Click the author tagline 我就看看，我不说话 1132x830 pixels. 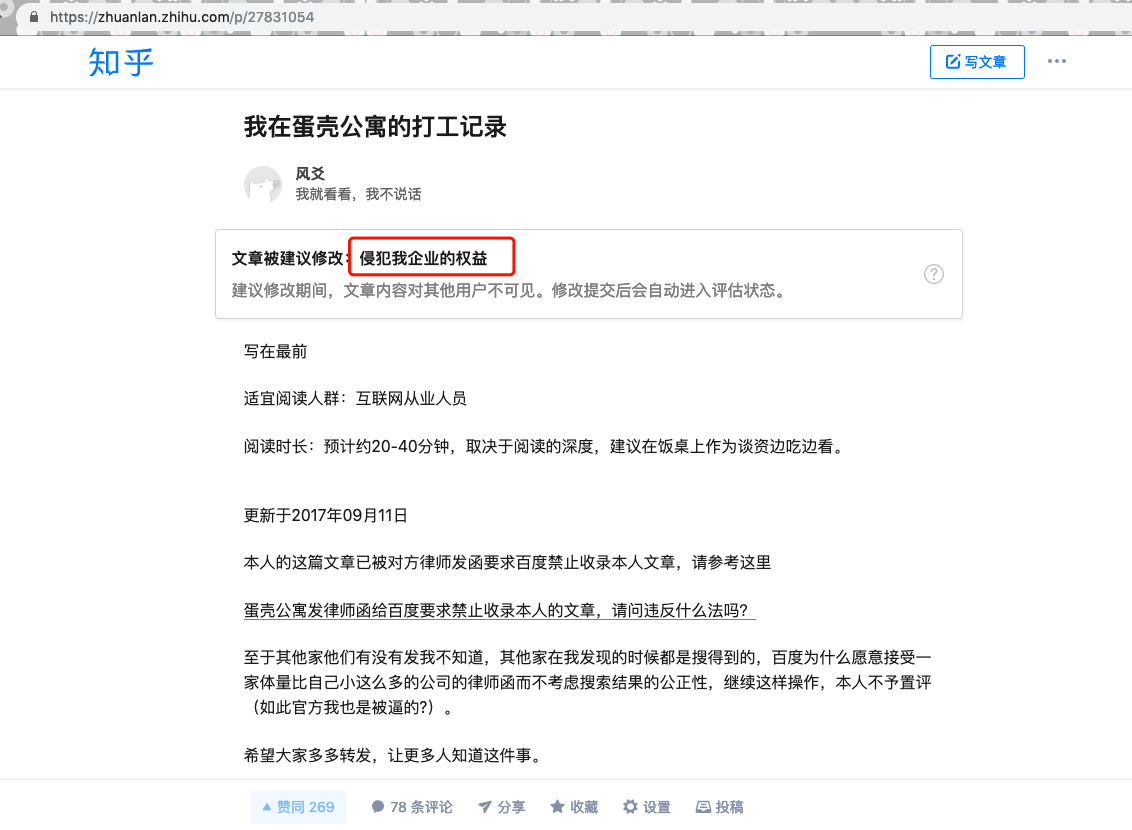pyautogui.click(x=358, y=194)
